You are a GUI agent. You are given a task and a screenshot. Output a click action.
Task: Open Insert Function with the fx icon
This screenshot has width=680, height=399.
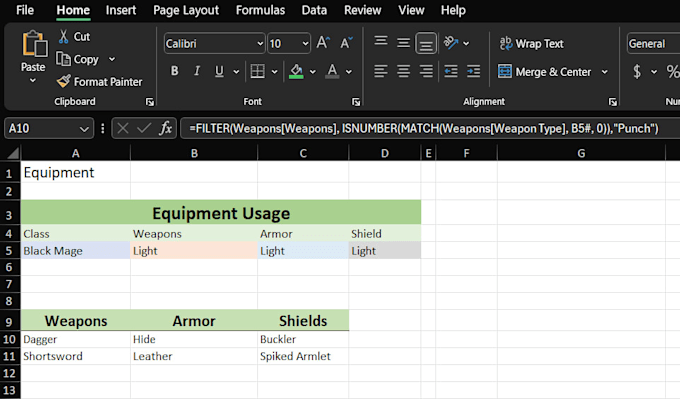coord(166,128)
